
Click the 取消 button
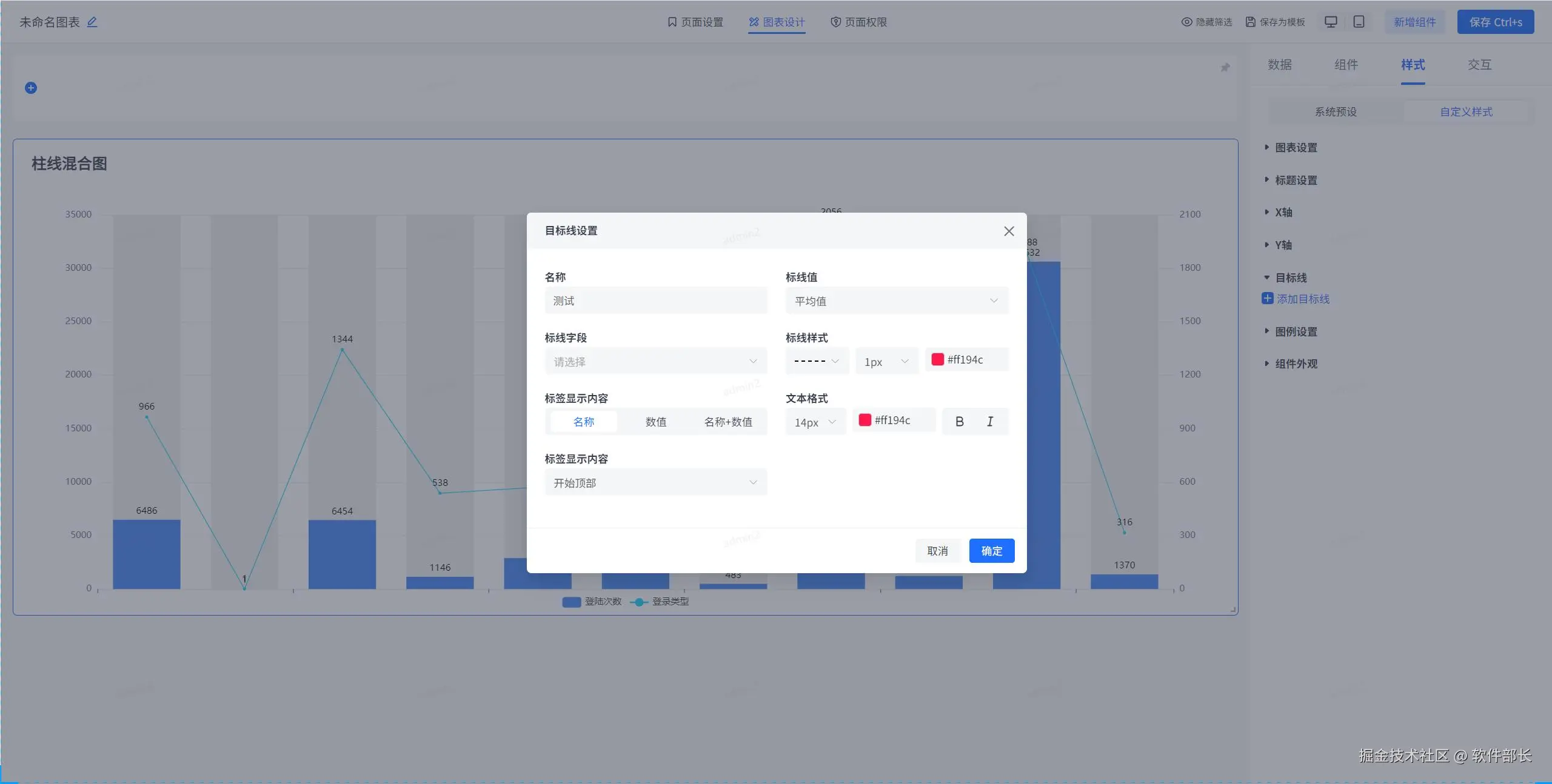(x=937, y=551)
